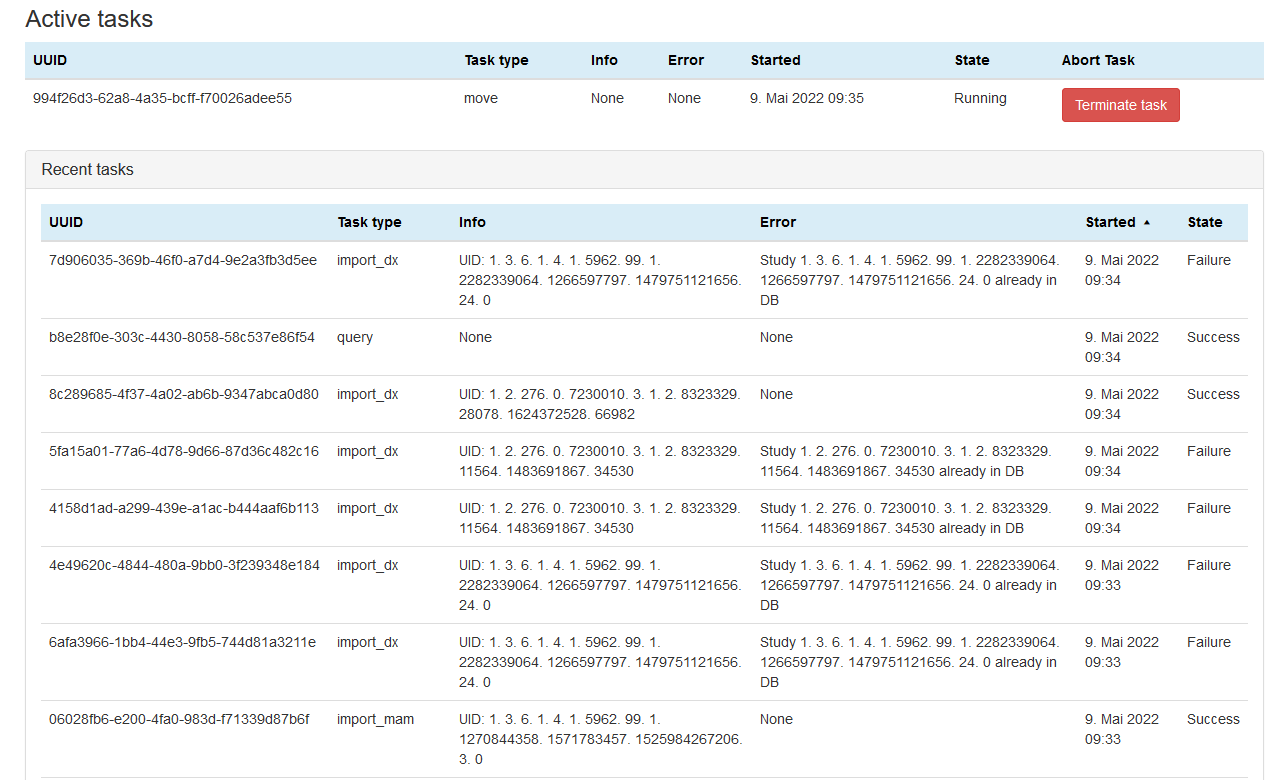
Task: Select UUID 5fa15a01-77a6-4d78-9d66-87d36c482c16
Action: click(x=184, y=451)
